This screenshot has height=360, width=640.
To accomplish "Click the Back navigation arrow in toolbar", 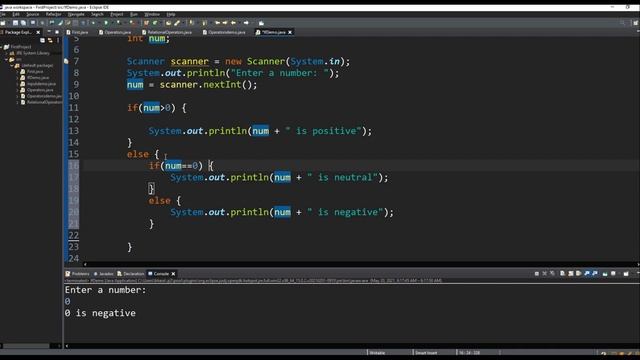I will click(233, 22).
